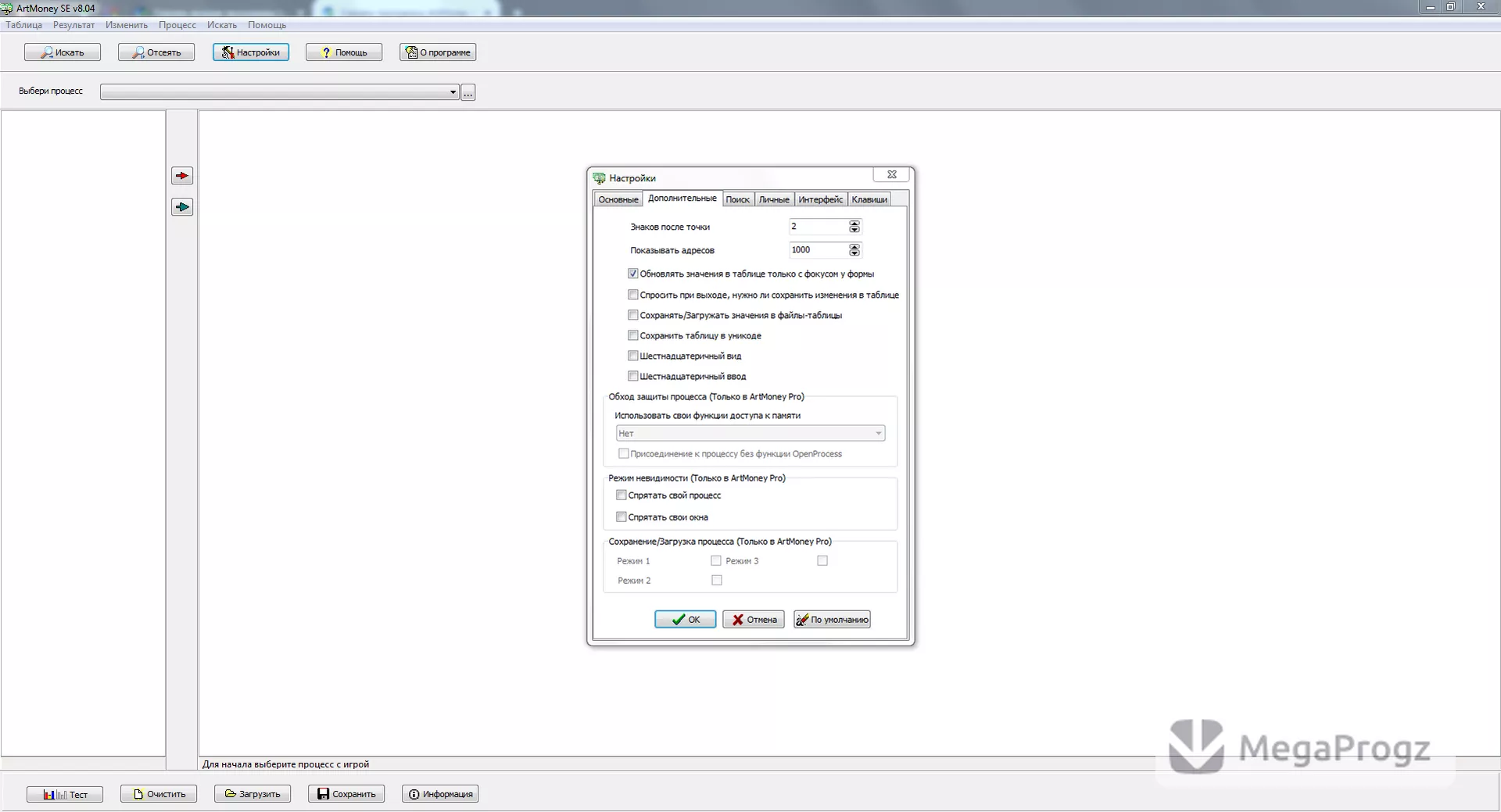Click the Сохранить save button
The image size is (1501, 812).
coord(346,794)
